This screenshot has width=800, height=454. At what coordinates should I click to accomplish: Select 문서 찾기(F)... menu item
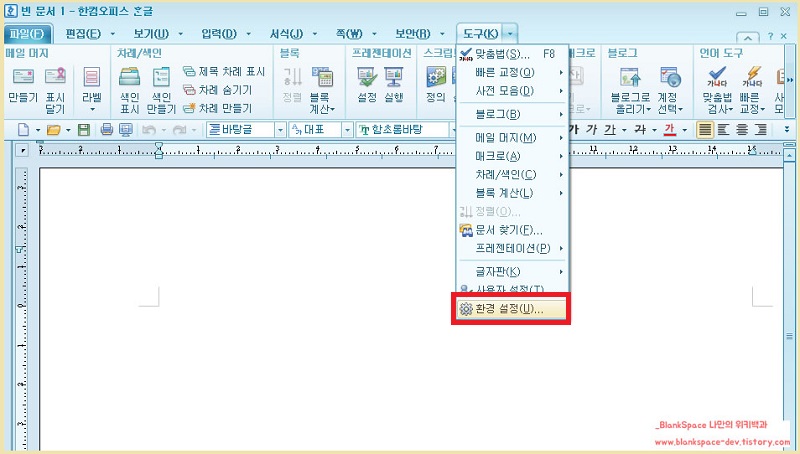point(512,230)
